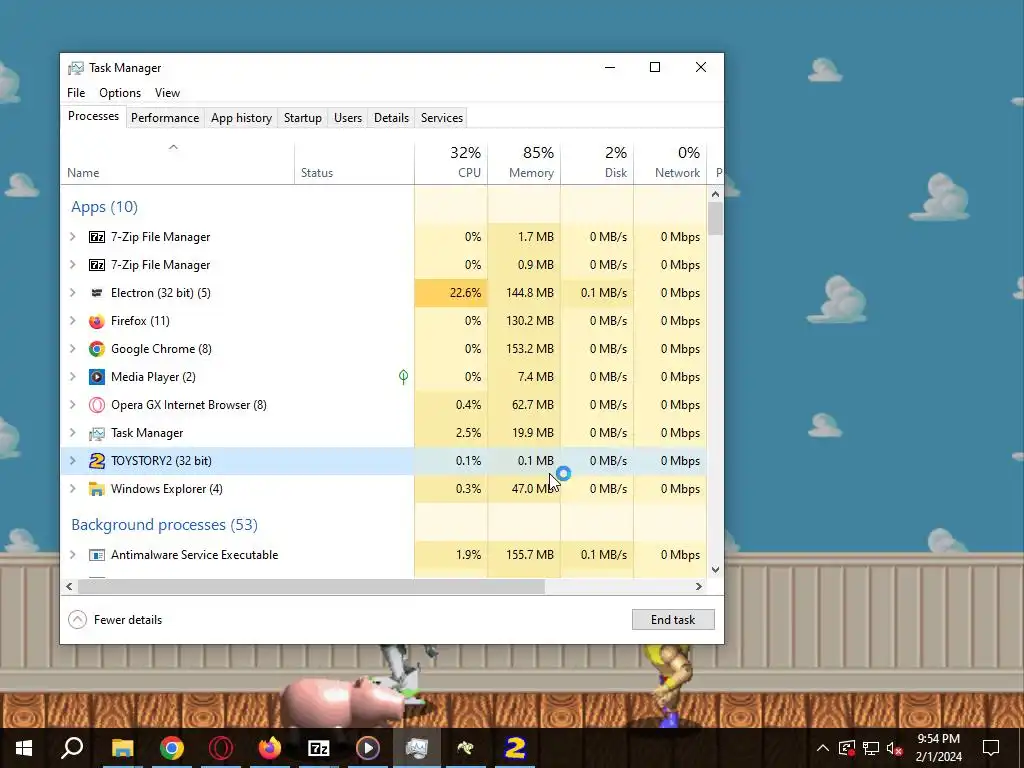The image size is (1024, 768).
Task: Open the View menu
Action: (167, 93)
